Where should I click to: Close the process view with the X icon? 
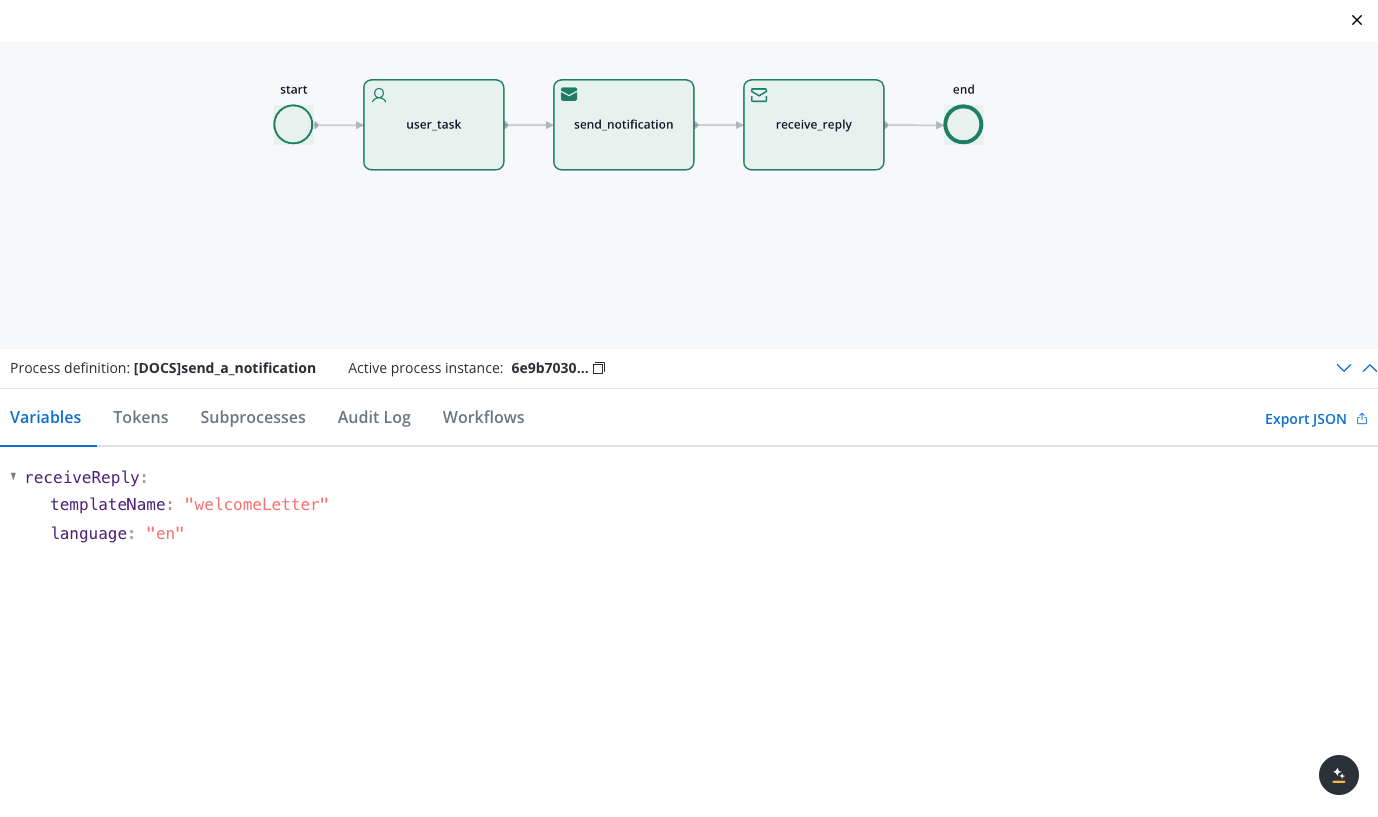[x=1356, y=20]
